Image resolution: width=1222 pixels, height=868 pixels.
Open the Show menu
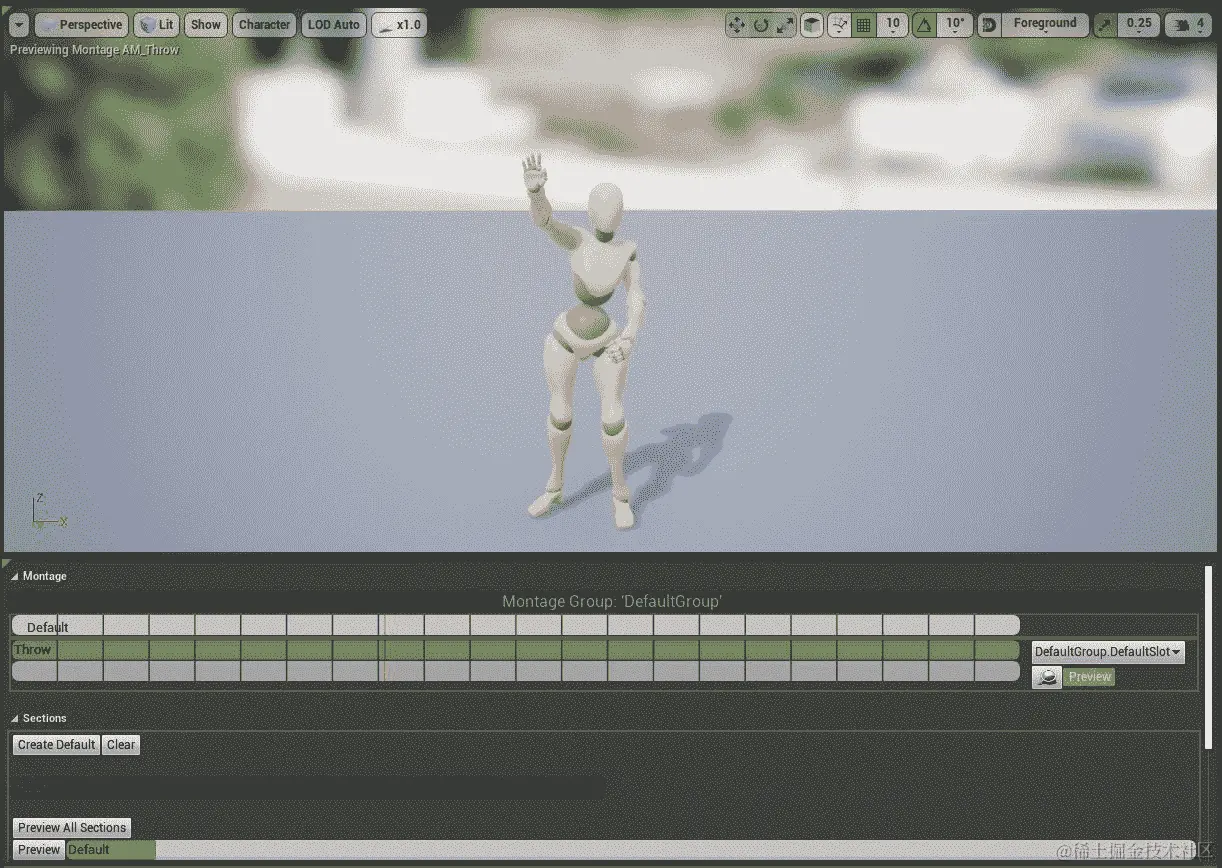pyautogui.click(x=206, y=25)
